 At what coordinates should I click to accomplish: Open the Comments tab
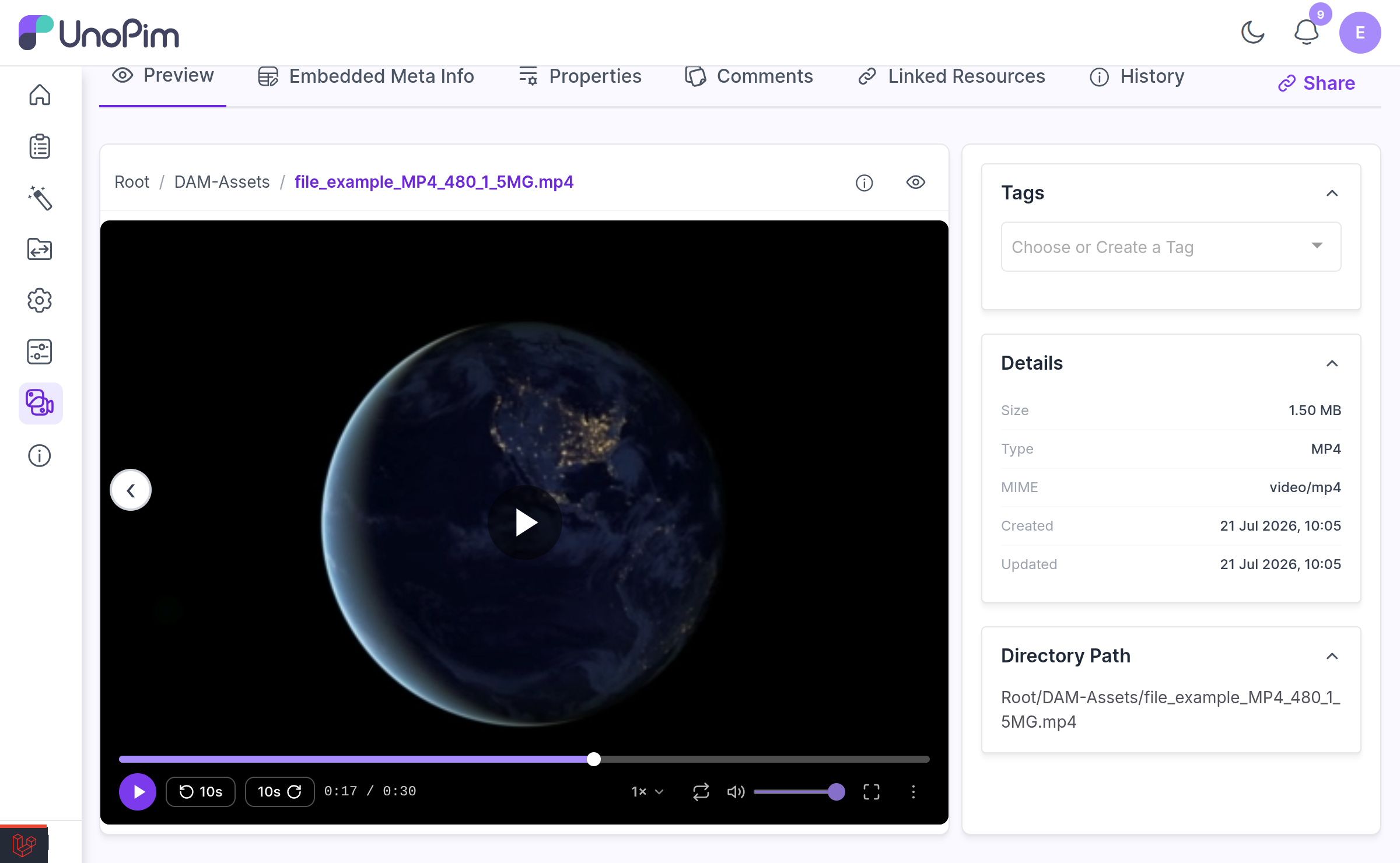(749, 76)
